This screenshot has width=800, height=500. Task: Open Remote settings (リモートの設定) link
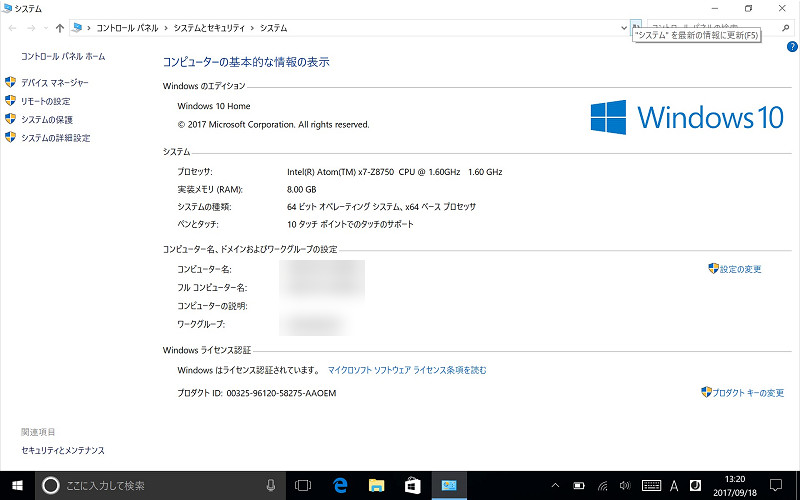(x=45, y=101)
